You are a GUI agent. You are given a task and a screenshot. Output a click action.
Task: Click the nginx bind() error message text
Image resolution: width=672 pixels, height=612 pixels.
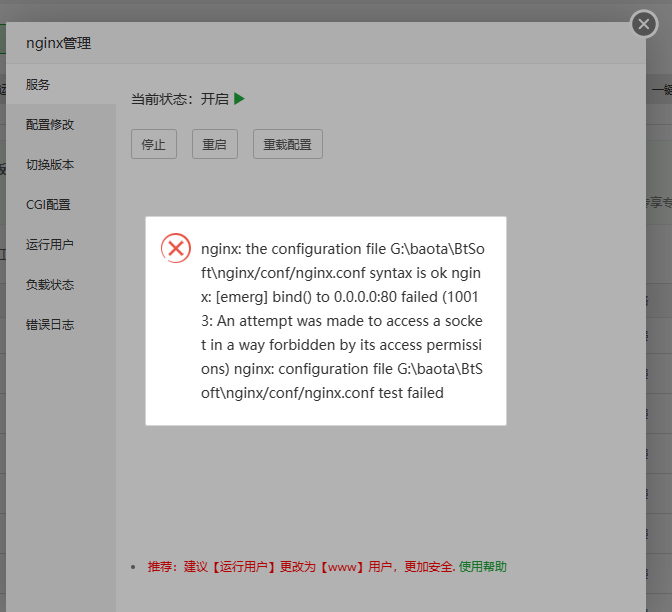pyautogui.click(x=342, y=321)
